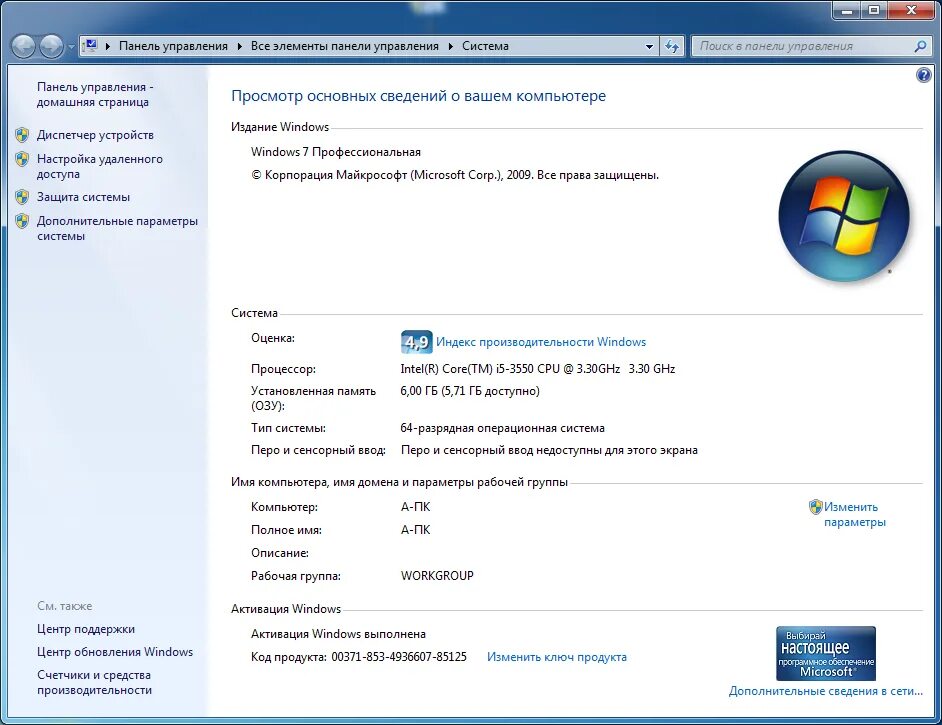Open Help via the blue question mark icon
The image size is (942, 725).
pos(923,75)
